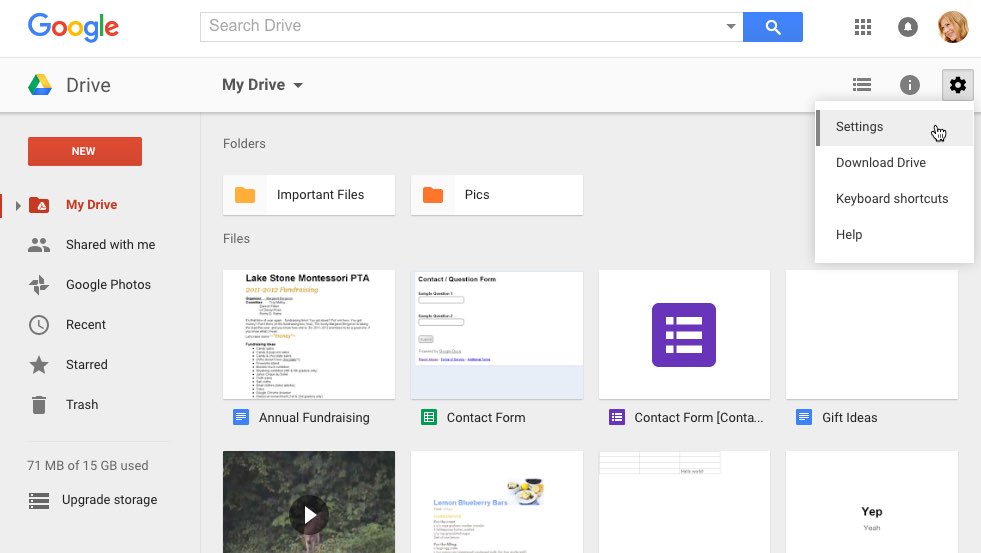Viewport: 981px width, 553px height.
Task: Choose Settings from the gear menu
Action: click(895, 127)
